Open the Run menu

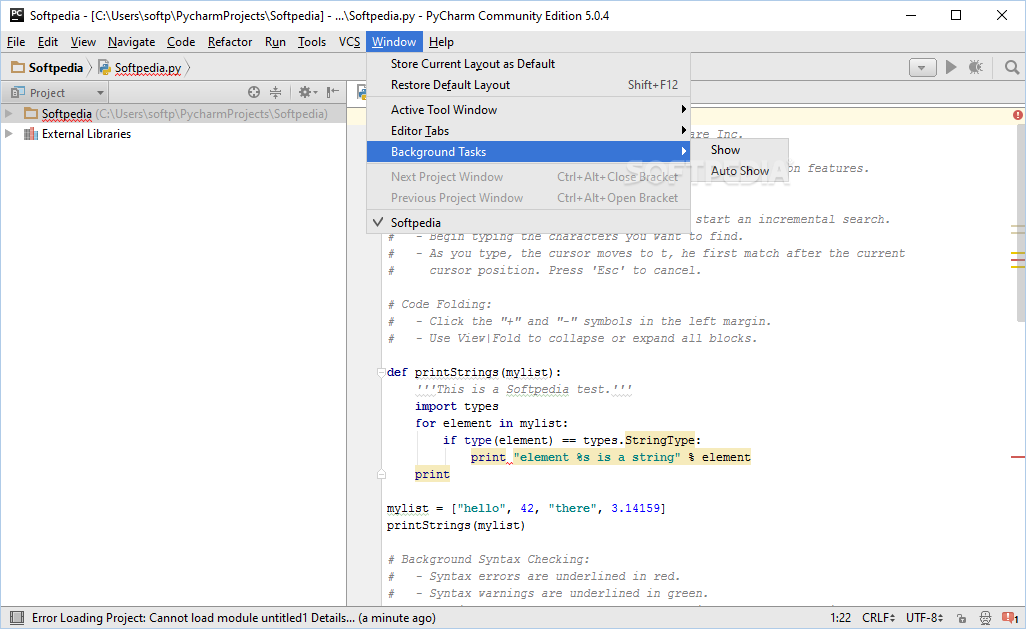click(x=275, y=42)
